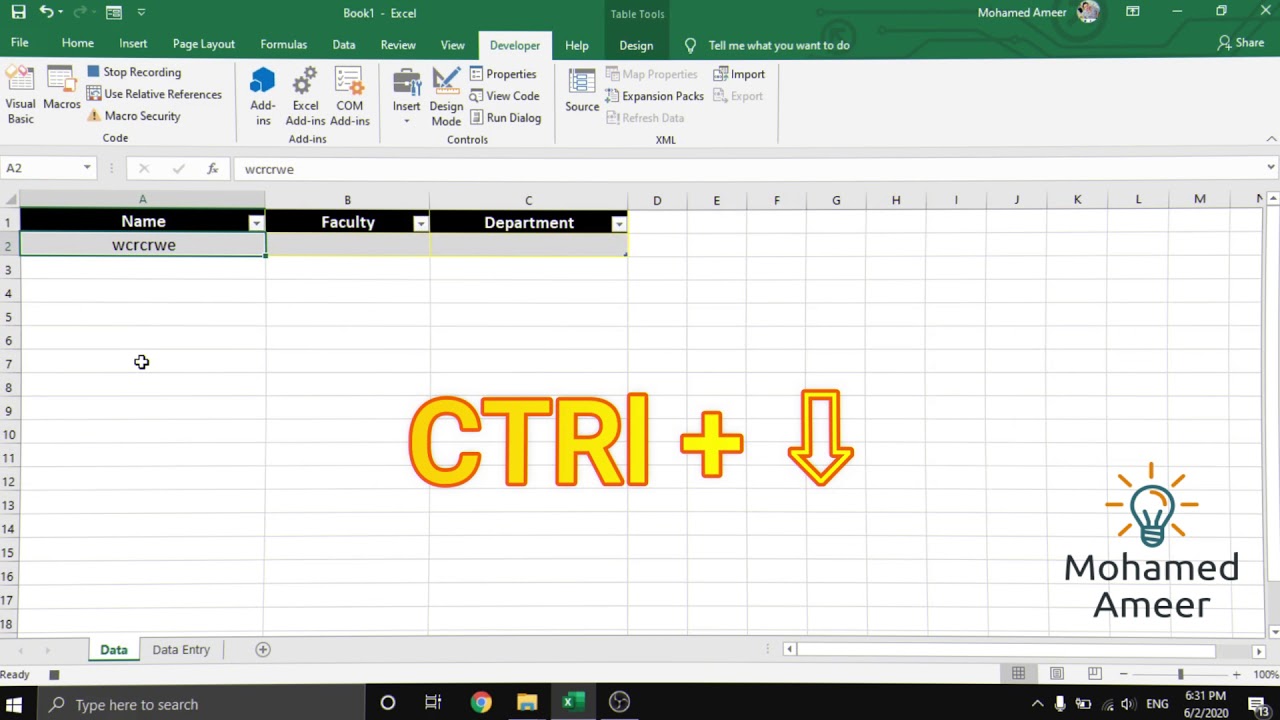Open File Explorer from the taskbar
Screen dimensions: 1280x720
[526, 703]
